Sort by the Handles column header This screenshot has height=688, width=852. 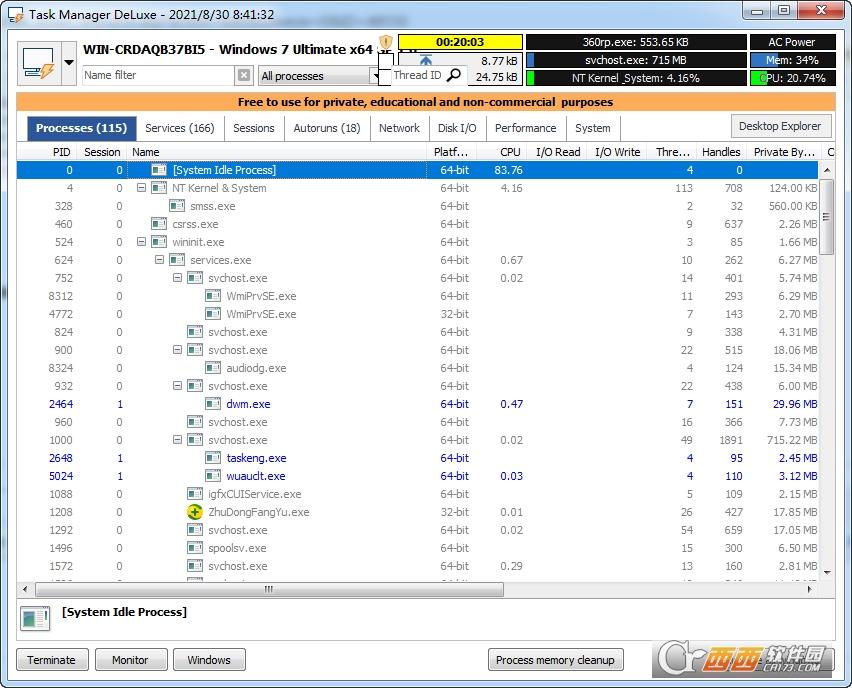click(x=721, y=152)
